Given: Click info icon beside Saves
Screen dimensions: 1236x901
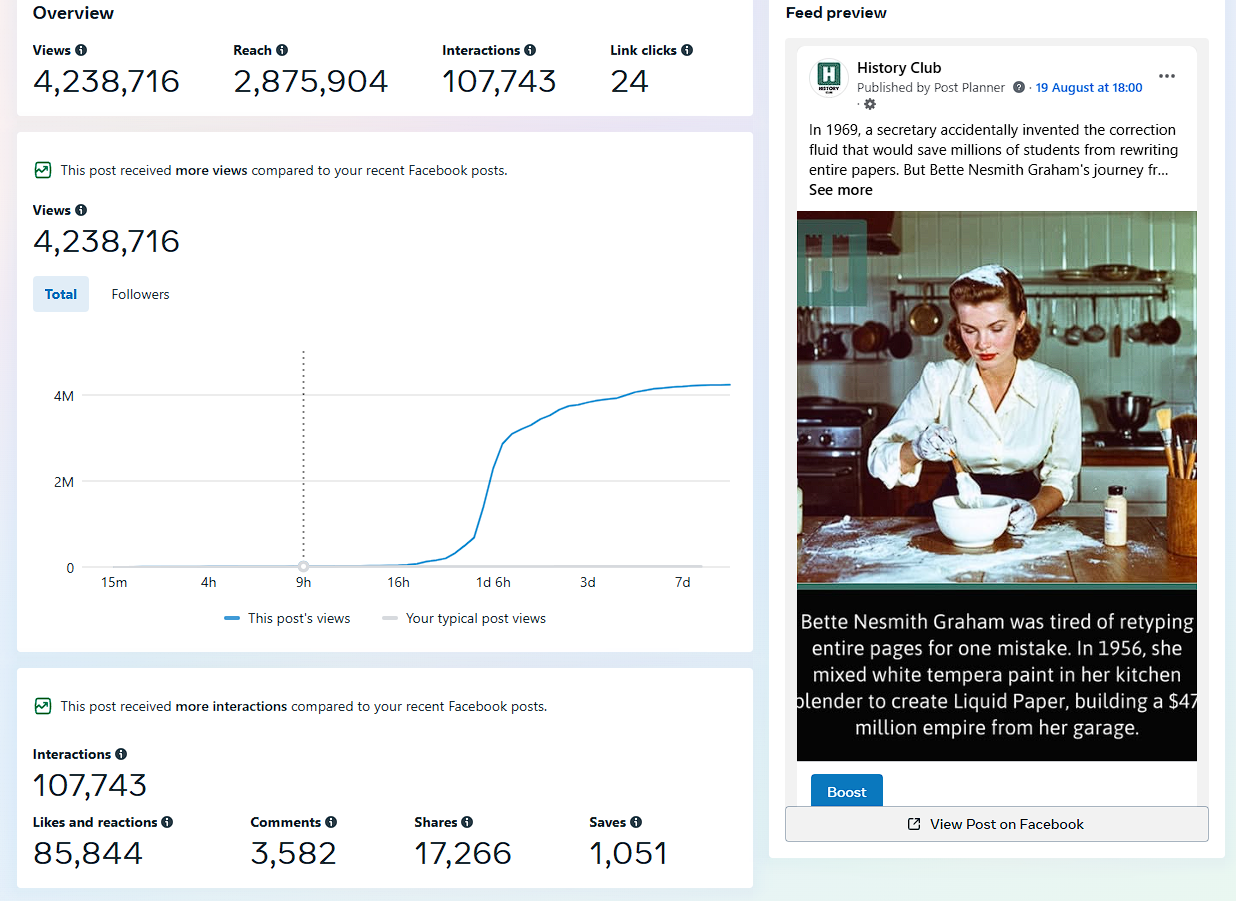Looking at the screenshot, I should click(x=636, y=822).
